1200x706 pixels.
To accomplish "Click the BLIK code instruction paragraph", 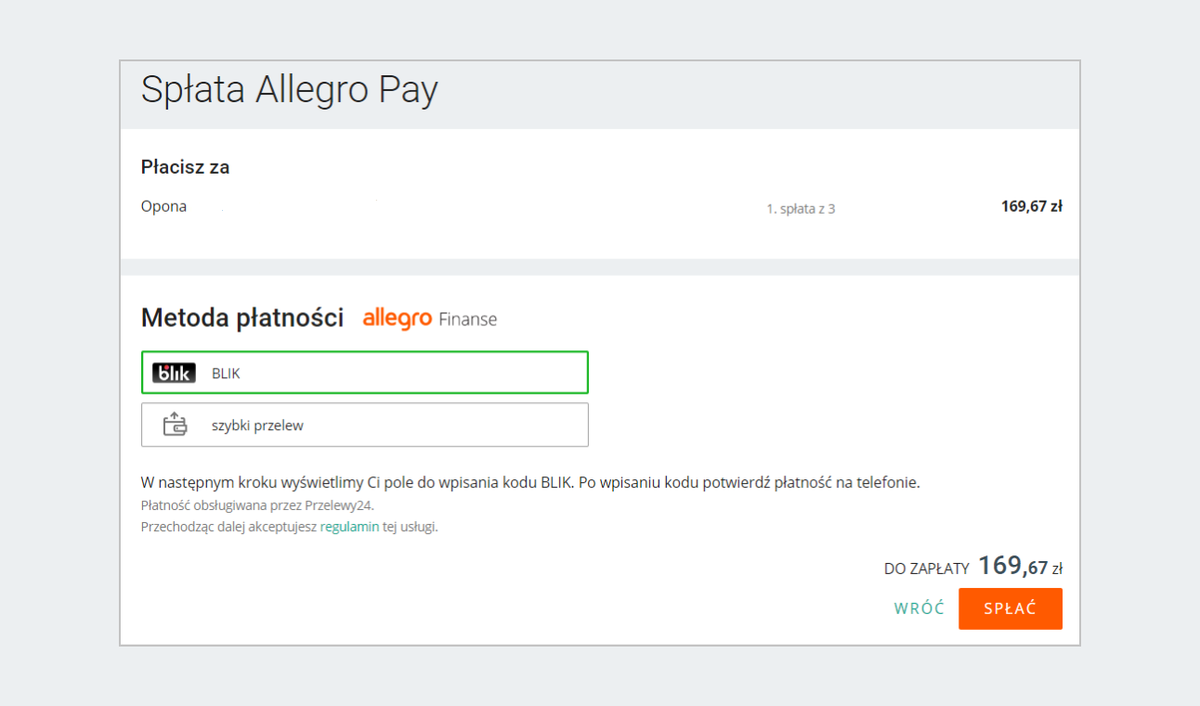I will (x=530, y=483).
